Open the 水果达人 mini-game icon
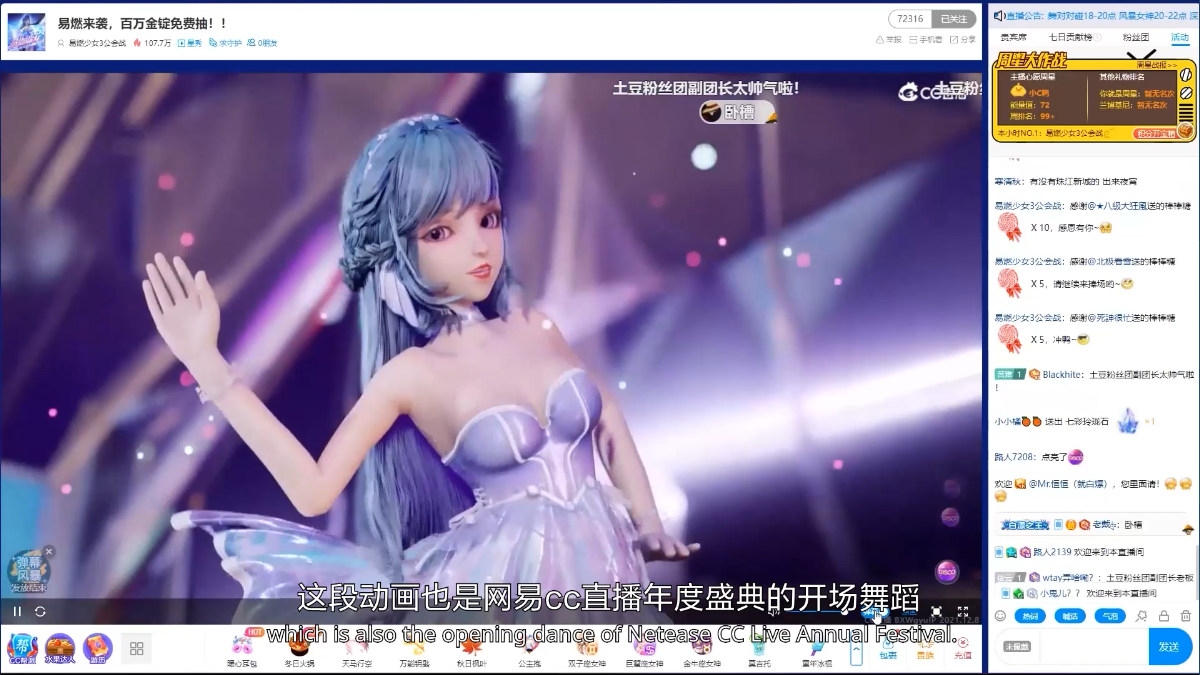This screenshot has height=675, width=1200. pyautogui.click(x=59, y=648)
